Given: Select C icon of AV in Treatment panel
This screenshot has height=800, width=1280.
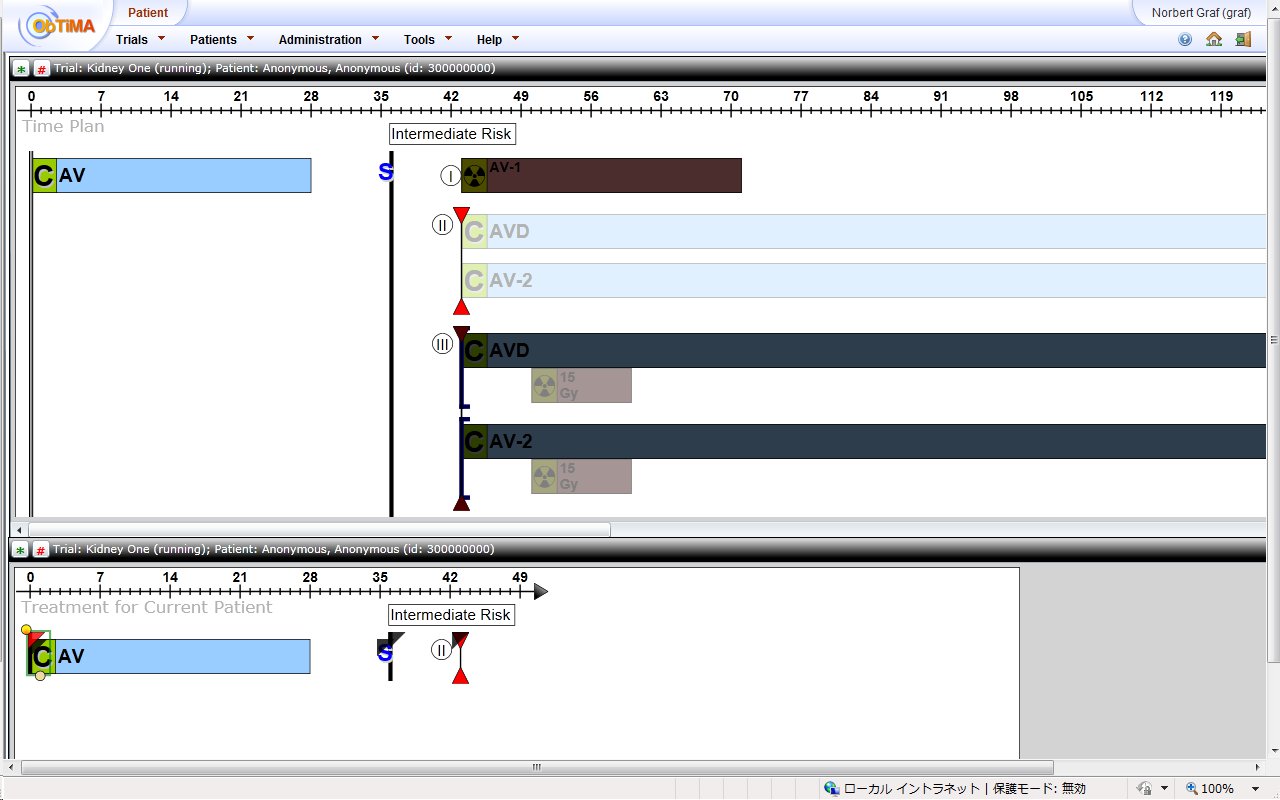Looking at the screenshot, I should tap(41, 657).
